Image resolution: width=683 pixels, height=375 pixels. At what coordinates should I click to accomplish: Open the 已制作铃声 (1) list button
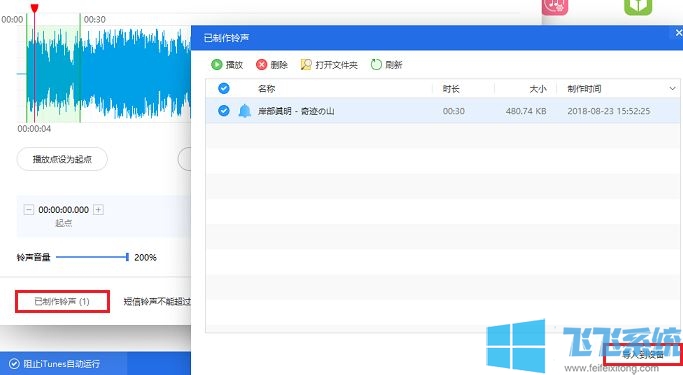click(x=62, y=301)
